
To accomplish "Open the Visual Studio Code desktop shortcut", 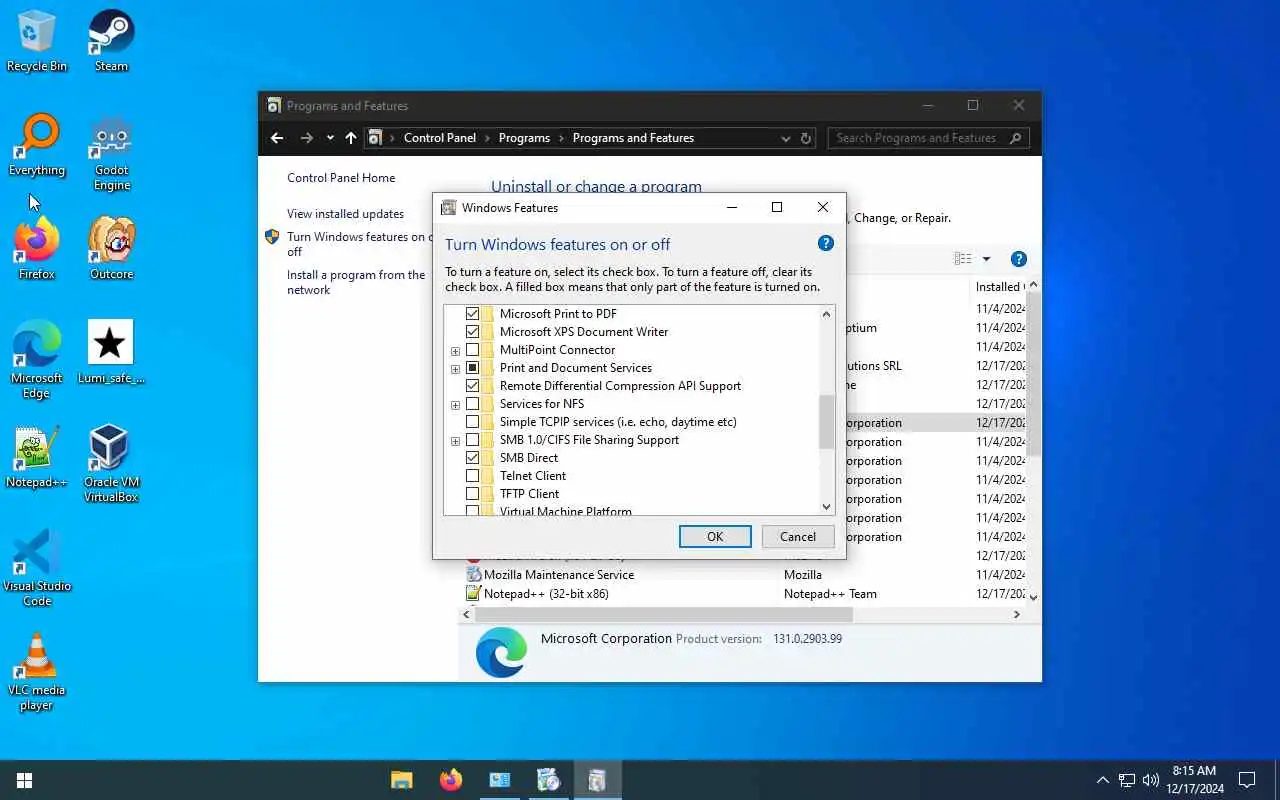I will tap(37, 568).
